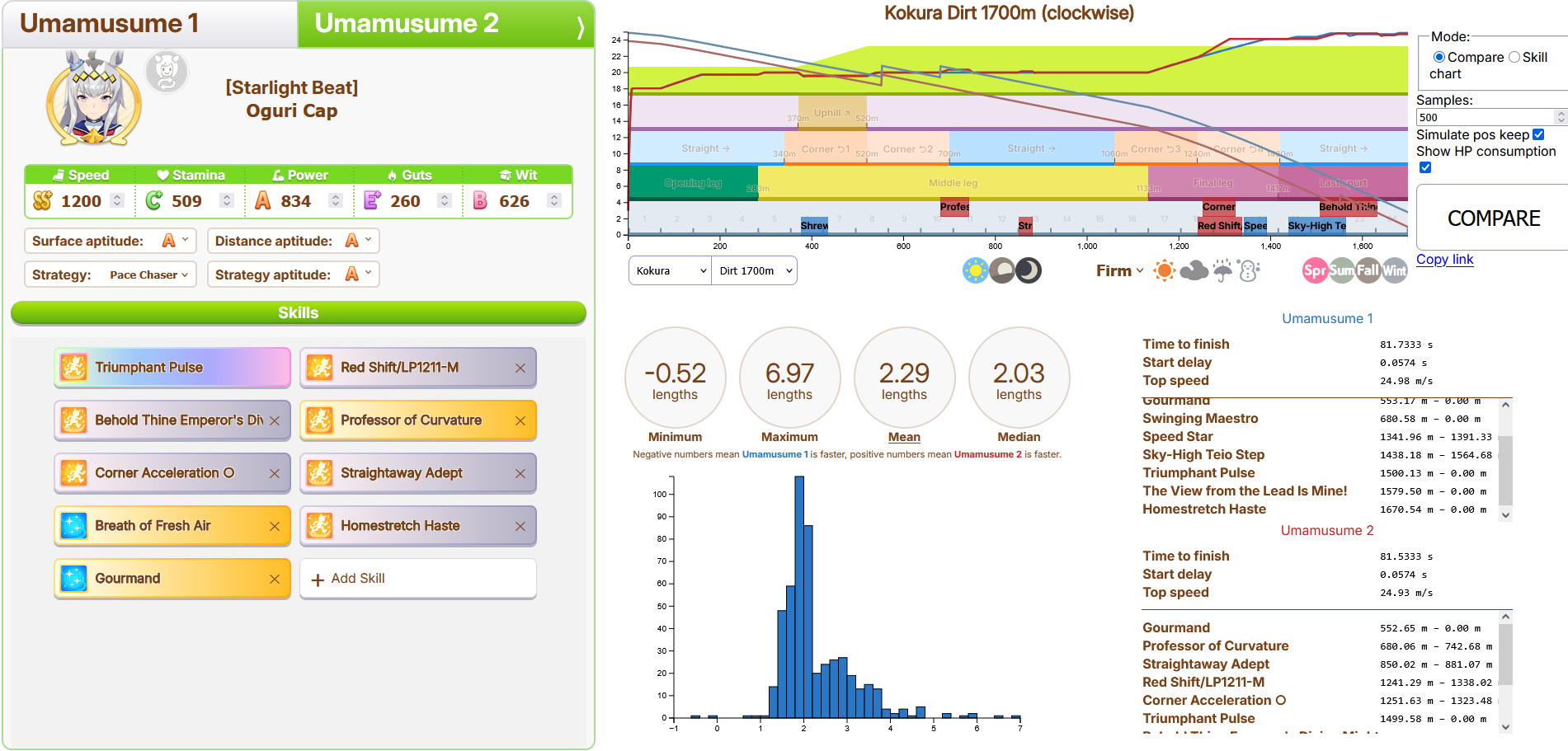Image resolution: width=1568 pixels, height=751 pixels.
Task: Select night time-of-day moon icon
Action: pos(1029,270)
